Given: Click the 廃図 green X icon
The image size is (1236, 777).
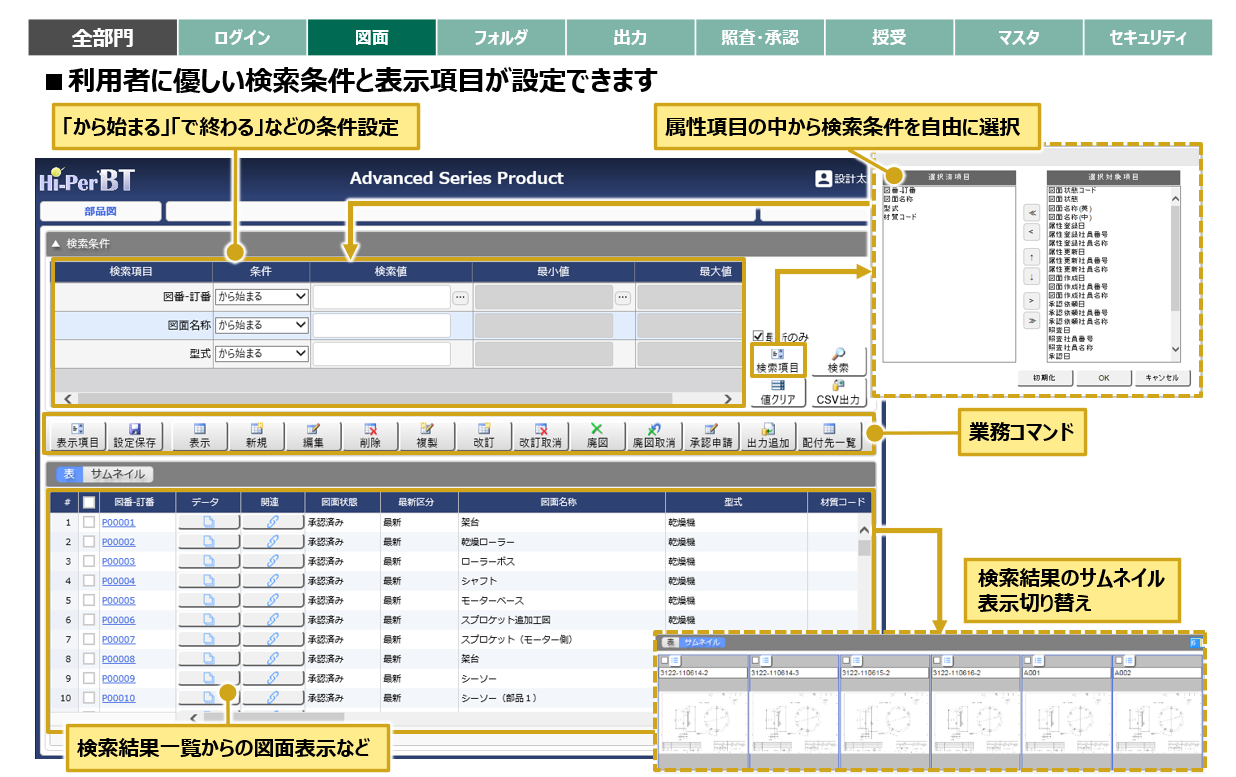Looking at the screenshot, I should [596, 428].
